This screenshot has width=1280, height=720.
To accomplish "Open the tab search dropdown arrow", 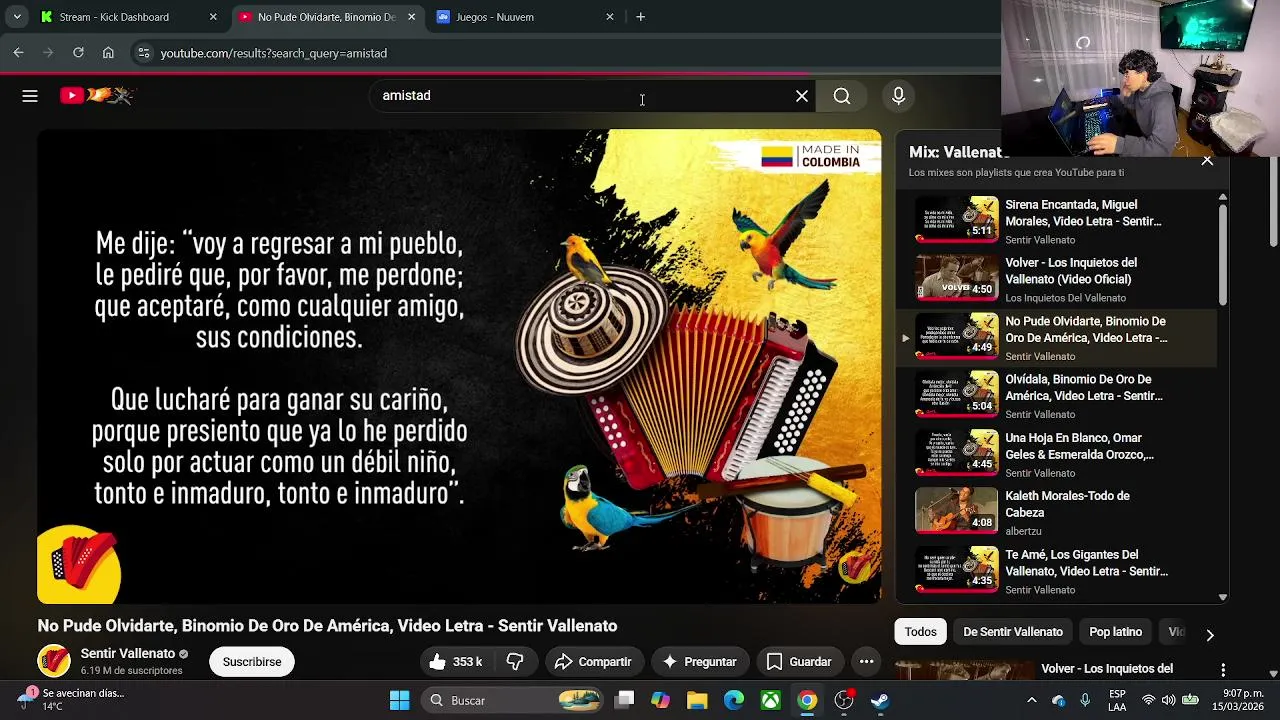I will pos(17,17).
